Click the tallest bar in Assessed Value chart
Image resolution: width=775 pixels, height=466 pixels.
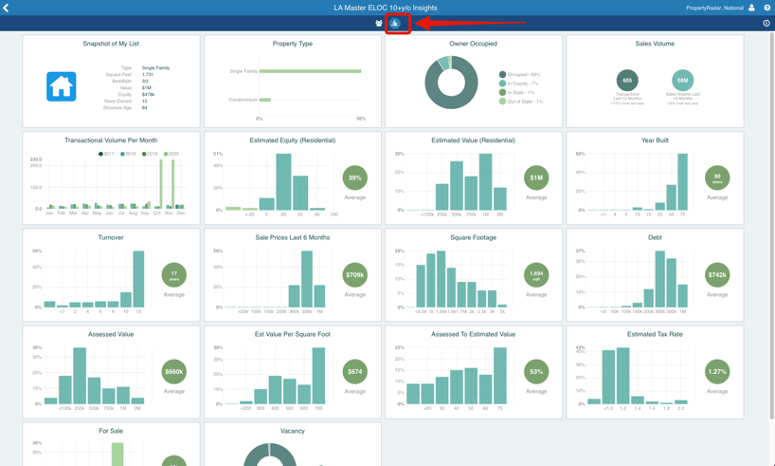point(80,376)
